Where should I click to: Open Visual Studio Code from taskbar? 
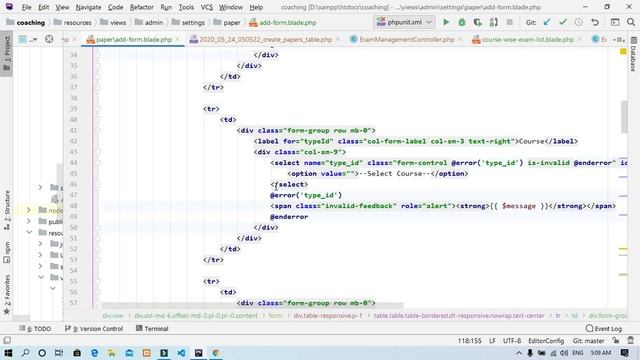tap(181, 353)
